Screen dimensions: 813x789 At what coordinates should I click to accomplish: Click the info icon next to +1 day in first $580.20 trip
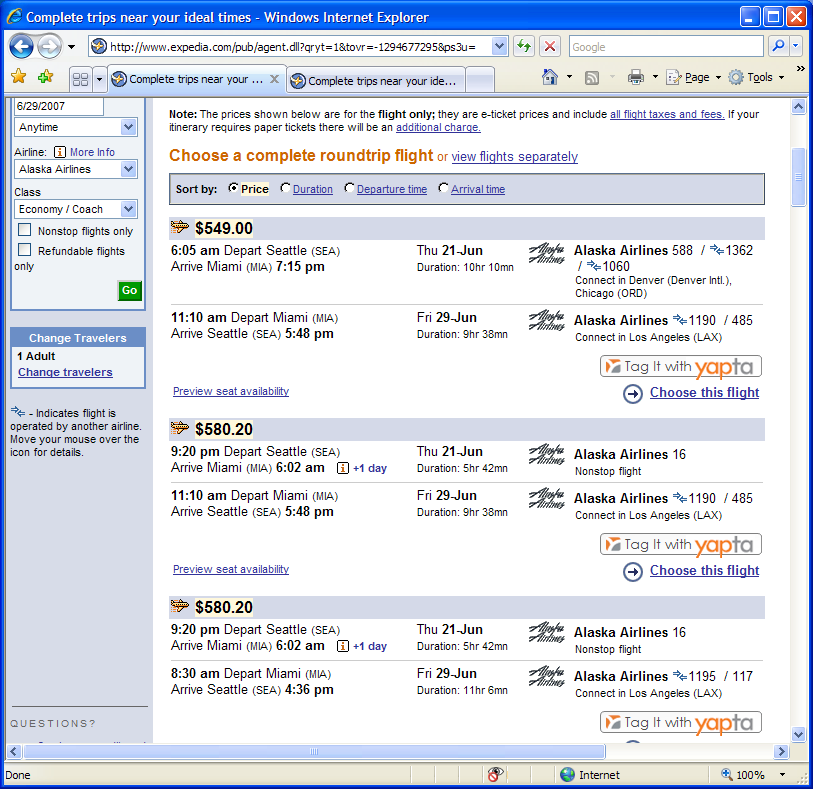click(x=343, y=468)
